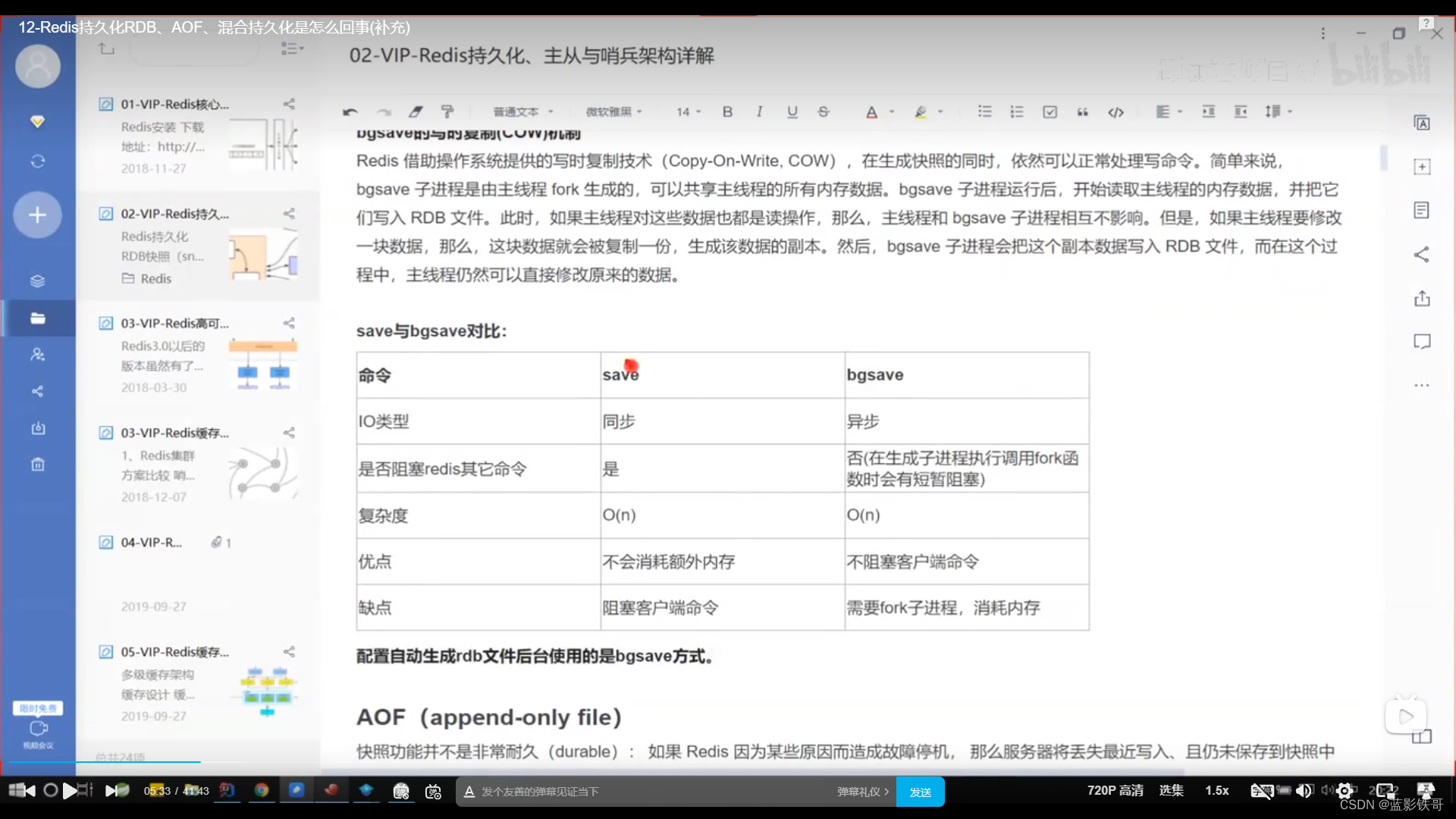Screen dimensions: 1456x819
Task: Insert a bulleted list
Action: click(x=984, y=112)
